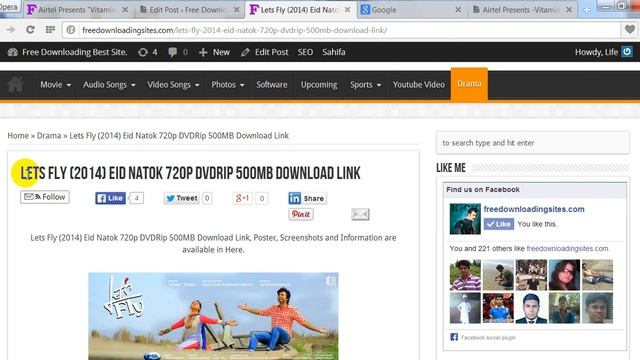This screenshot has height=360, width=640.
Task: Click the Pin it button
Action: click(x=301, y=214)
